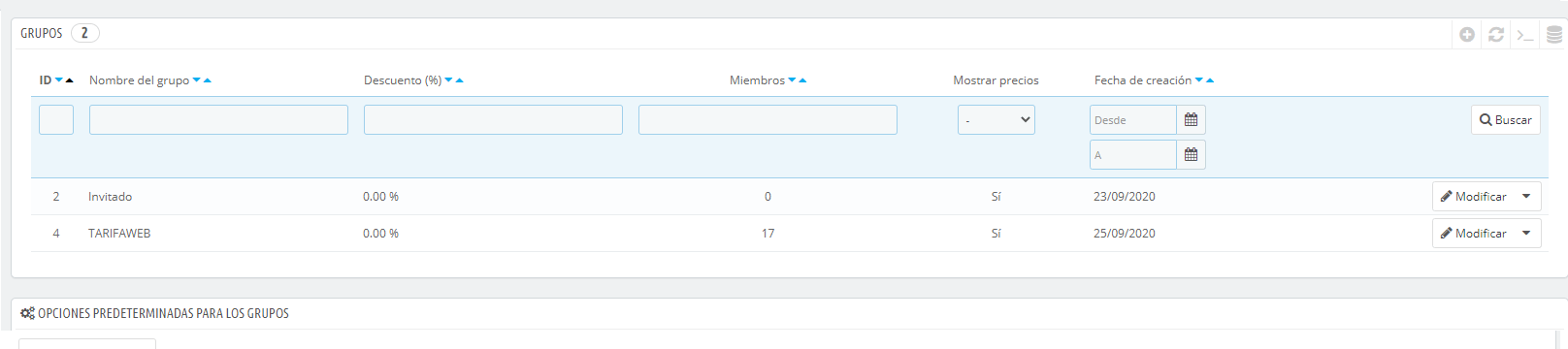Modify the TARIFAWEB group
Image resolution: width=1568 pixels, height=349 pixels.
pos(1474,234)
